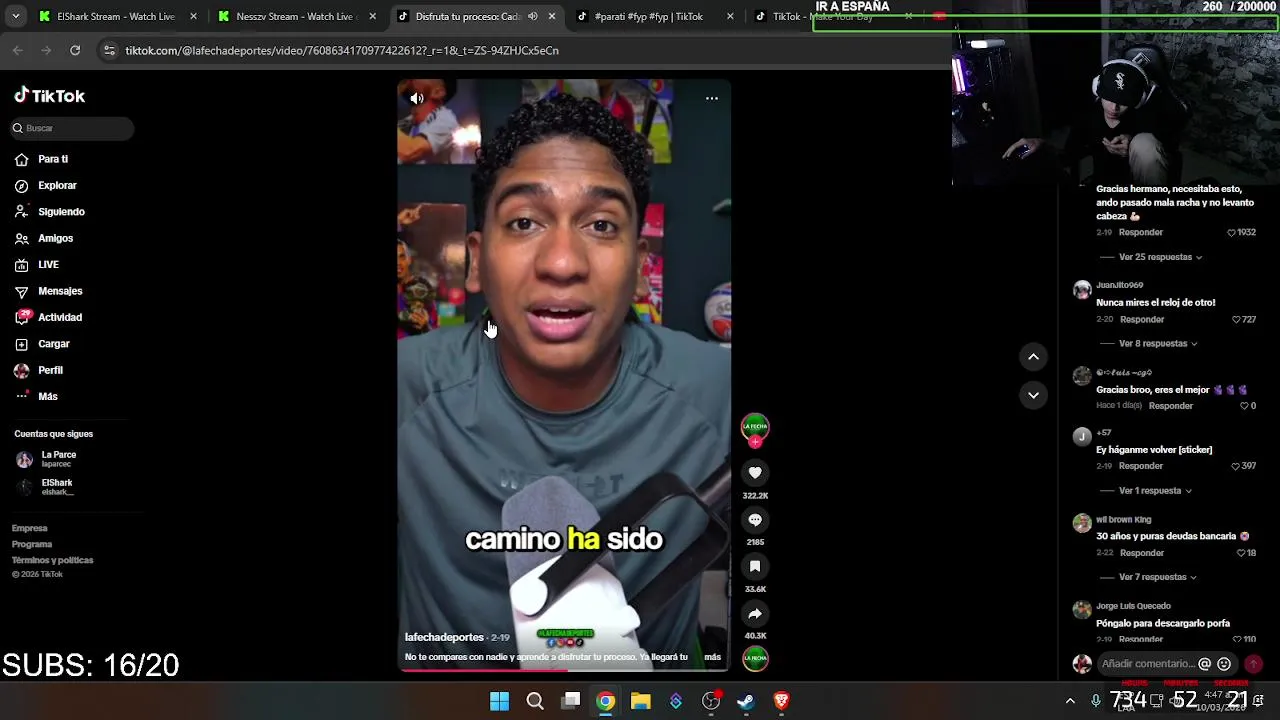Open File Explorer from the taskbar
Viewport: 1280px width, 720px height.
640,701
